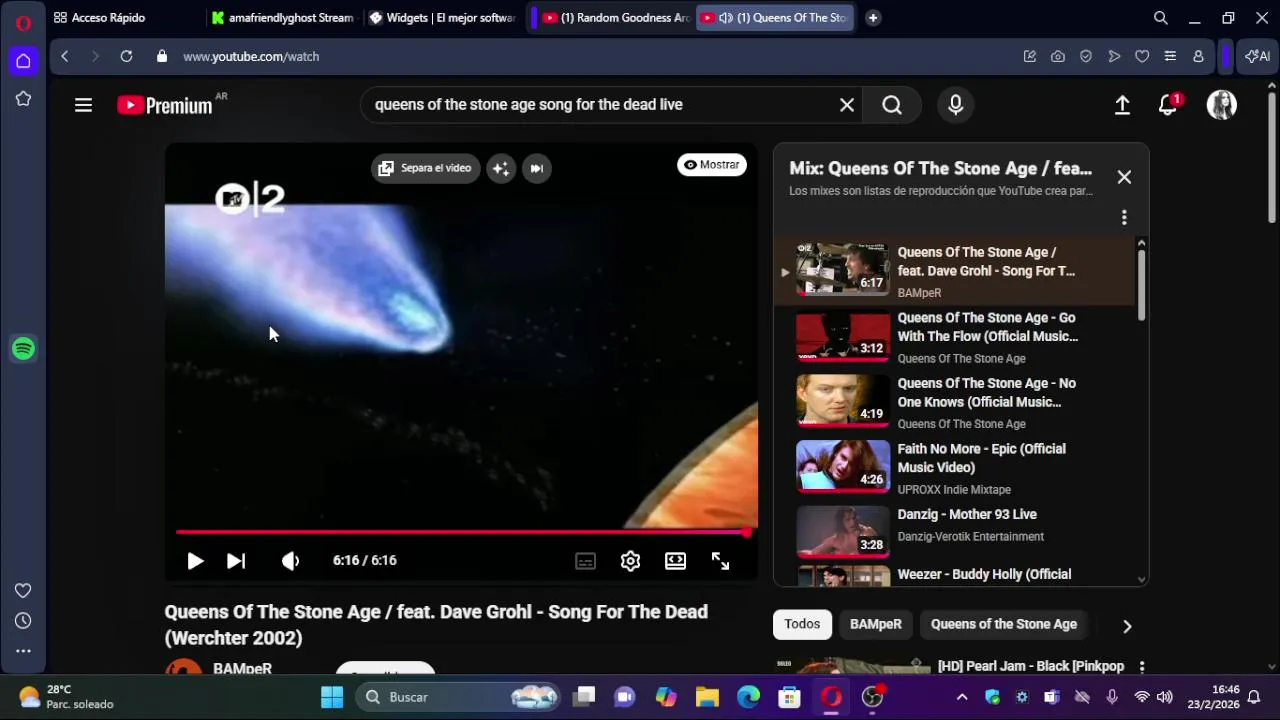Clear the YouTube search text
1280x720 pixels.
[x=847, y=105]
